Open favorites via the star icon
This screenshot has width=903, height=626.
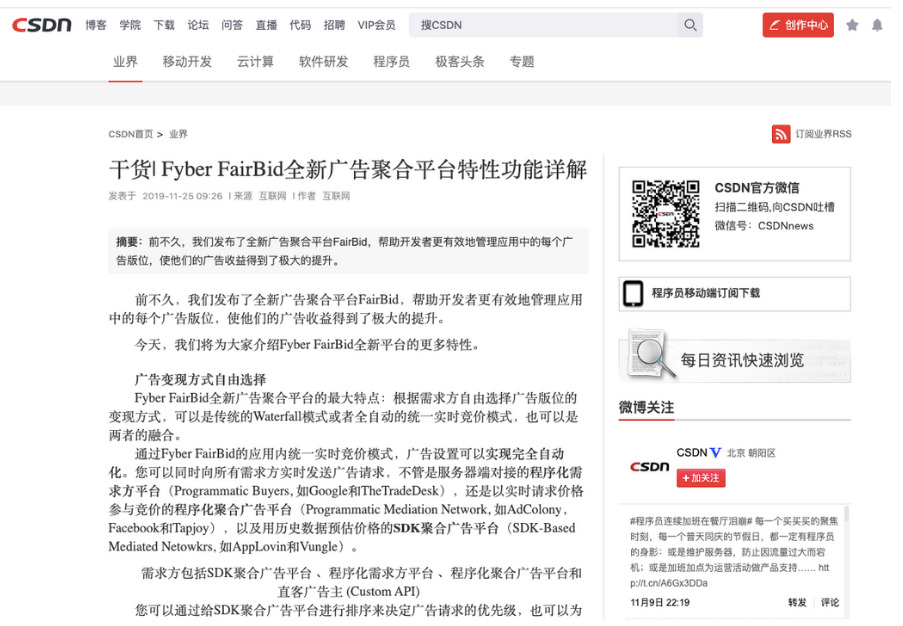pyautogui.click(x=852, y=25)
